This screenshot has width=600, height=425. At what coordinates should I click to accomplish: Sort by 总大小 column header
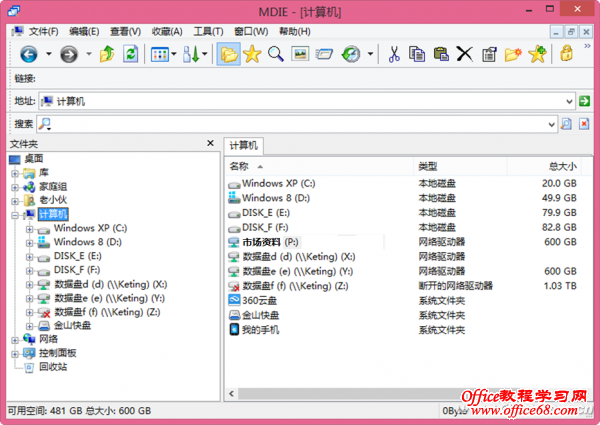click(x=544, y=166)
